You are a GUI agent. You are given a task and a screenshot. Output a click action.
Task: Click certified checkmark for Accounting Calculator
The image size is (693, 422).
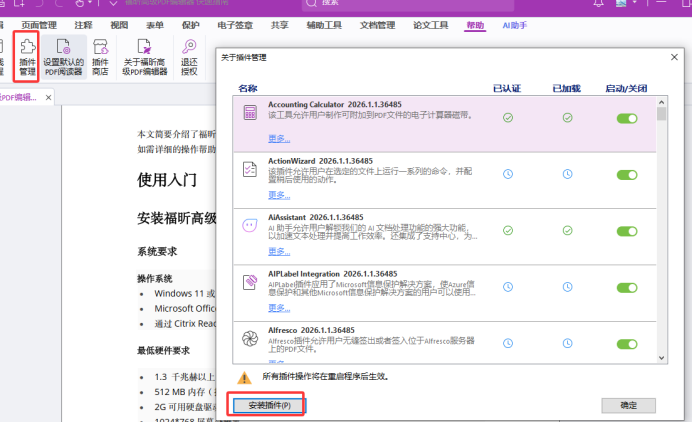pyautogui.click(x=508, y=118)
